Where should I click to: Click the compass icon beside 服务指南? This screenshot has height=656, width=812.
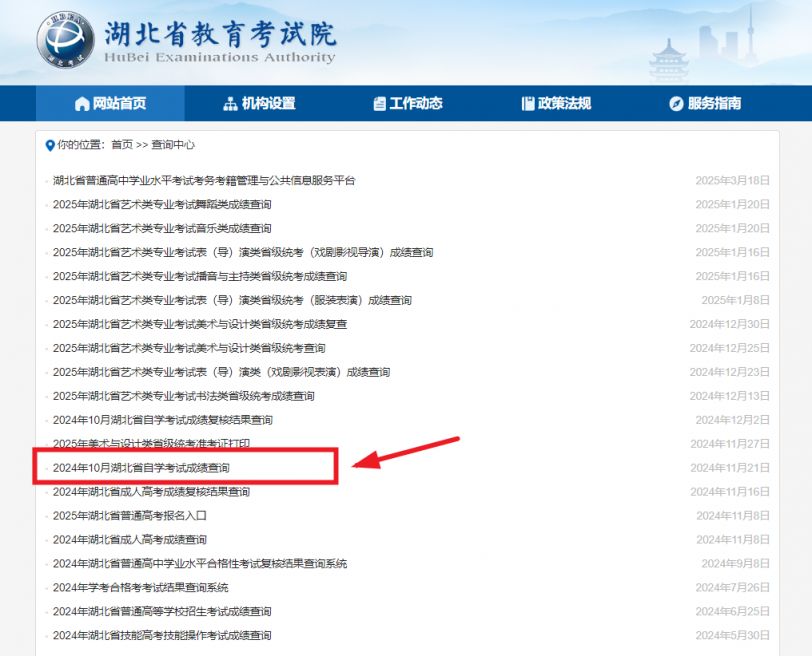676,104
